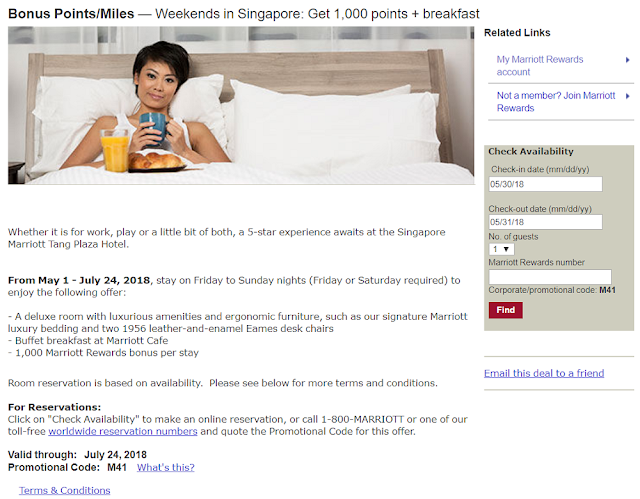Click the arrow beside Join Marriott Rewards
The image size is (640, 499).
pos(627,96)
